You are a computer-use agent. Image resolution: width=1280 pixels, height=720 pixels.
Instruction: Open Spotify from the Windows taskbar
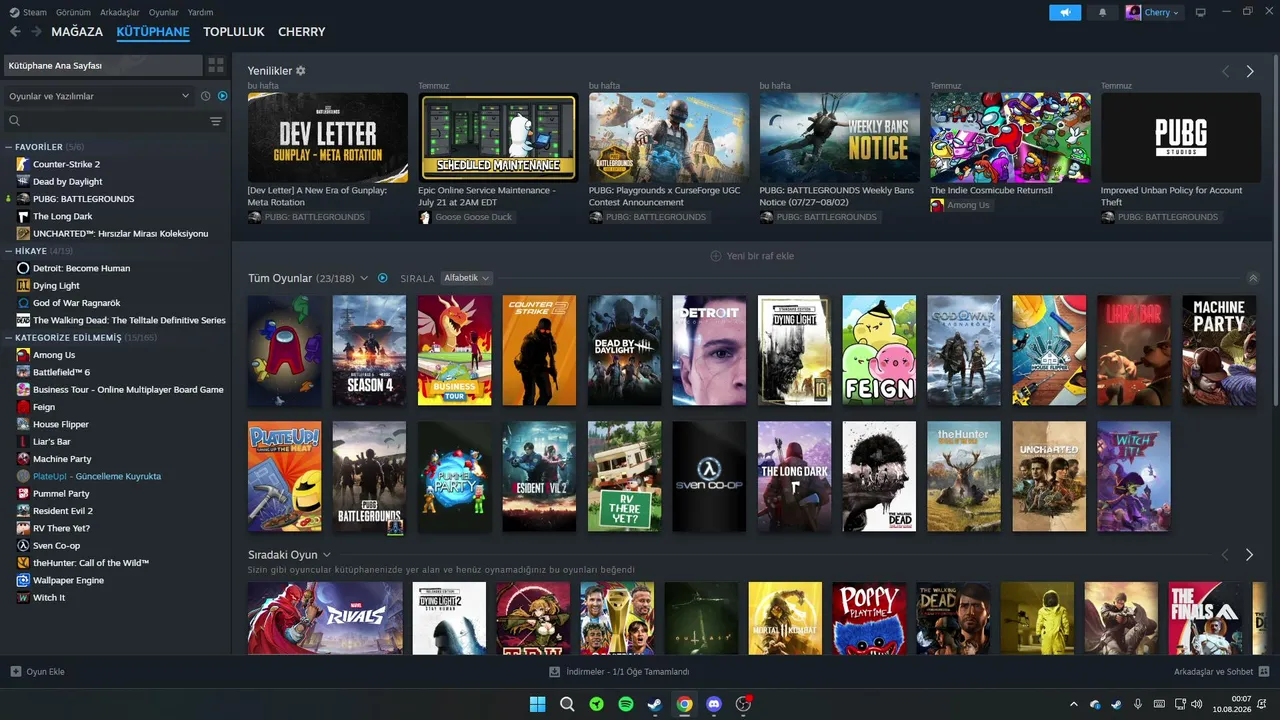[x=626, y=704]
